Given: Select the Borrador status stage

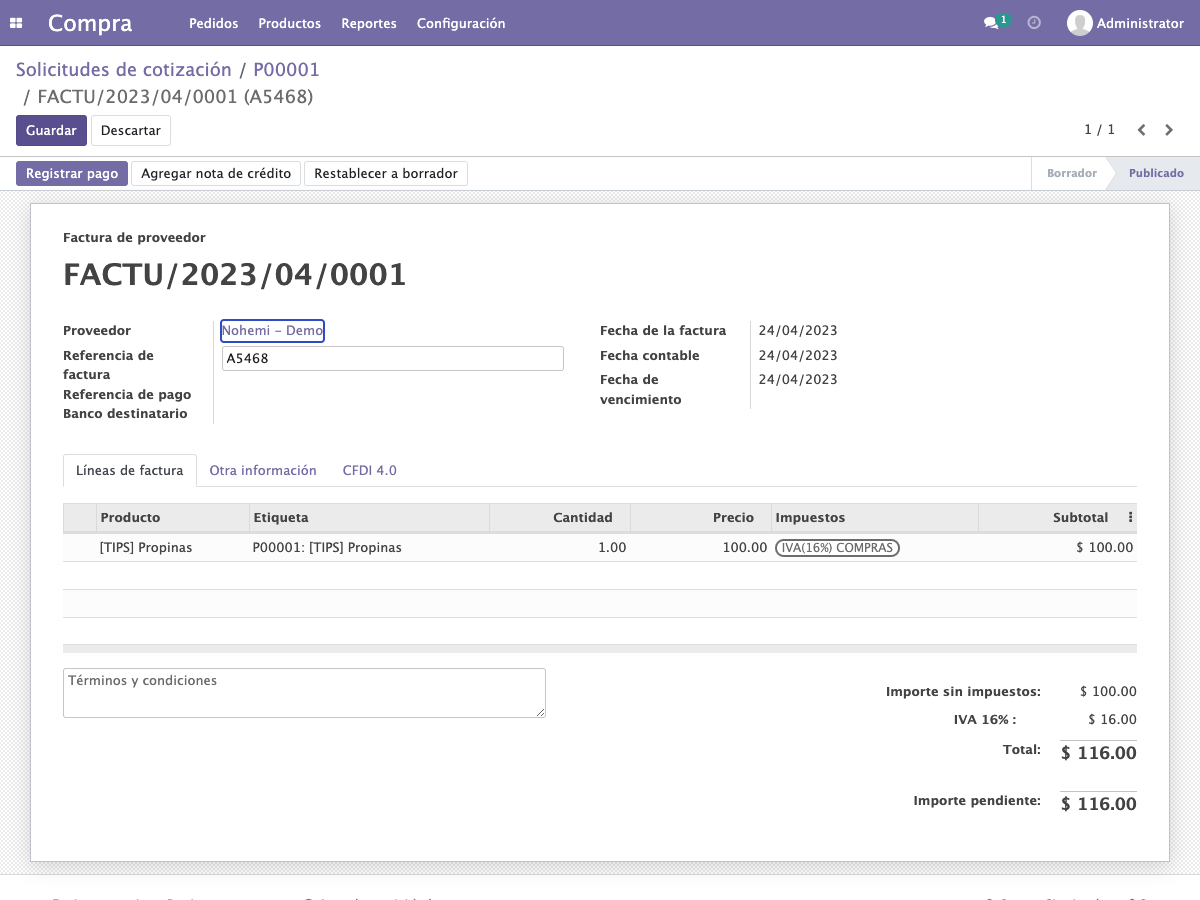Looking at the screenshot, I should 1071,174.
